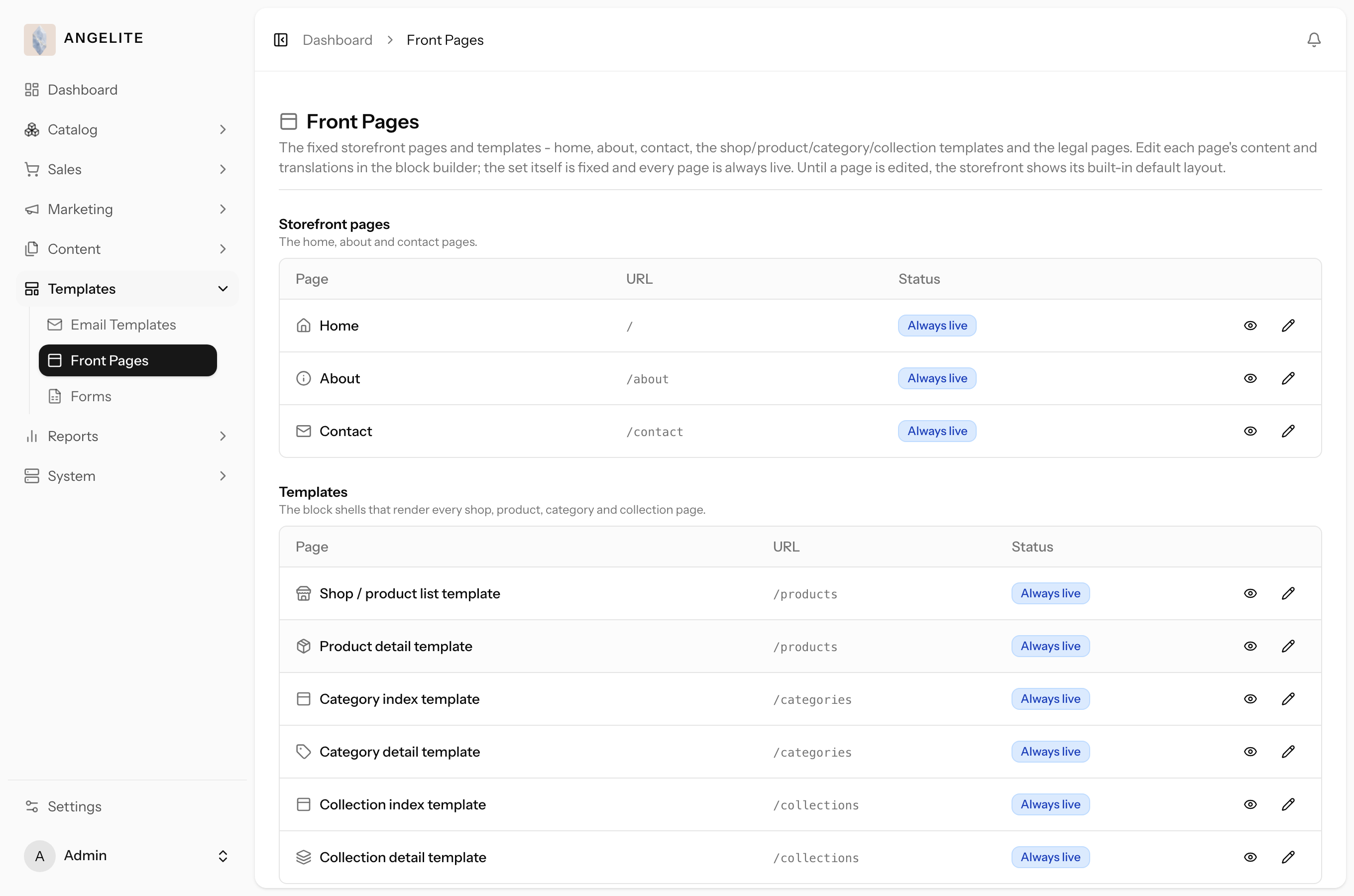Click the Shop storefront row icon
Image resolution: width=1354 pixels, height=896 pixels.
(303, 593)
